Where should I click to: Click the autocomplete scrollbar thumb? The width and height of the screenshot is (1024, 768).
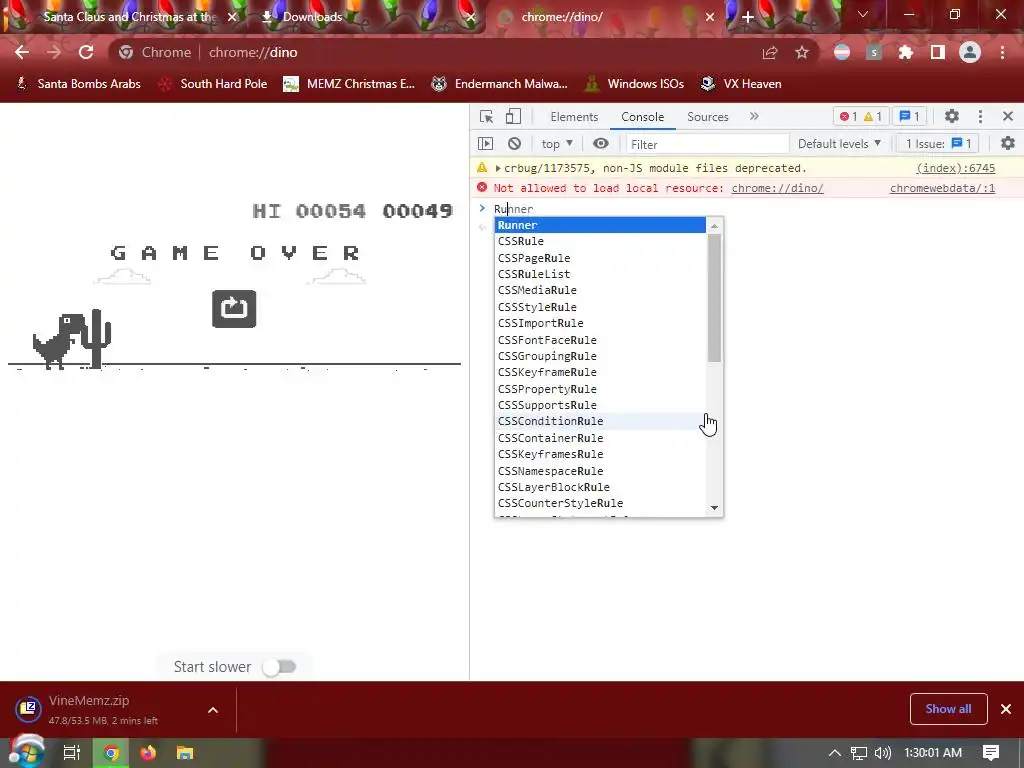pos(714,298)
